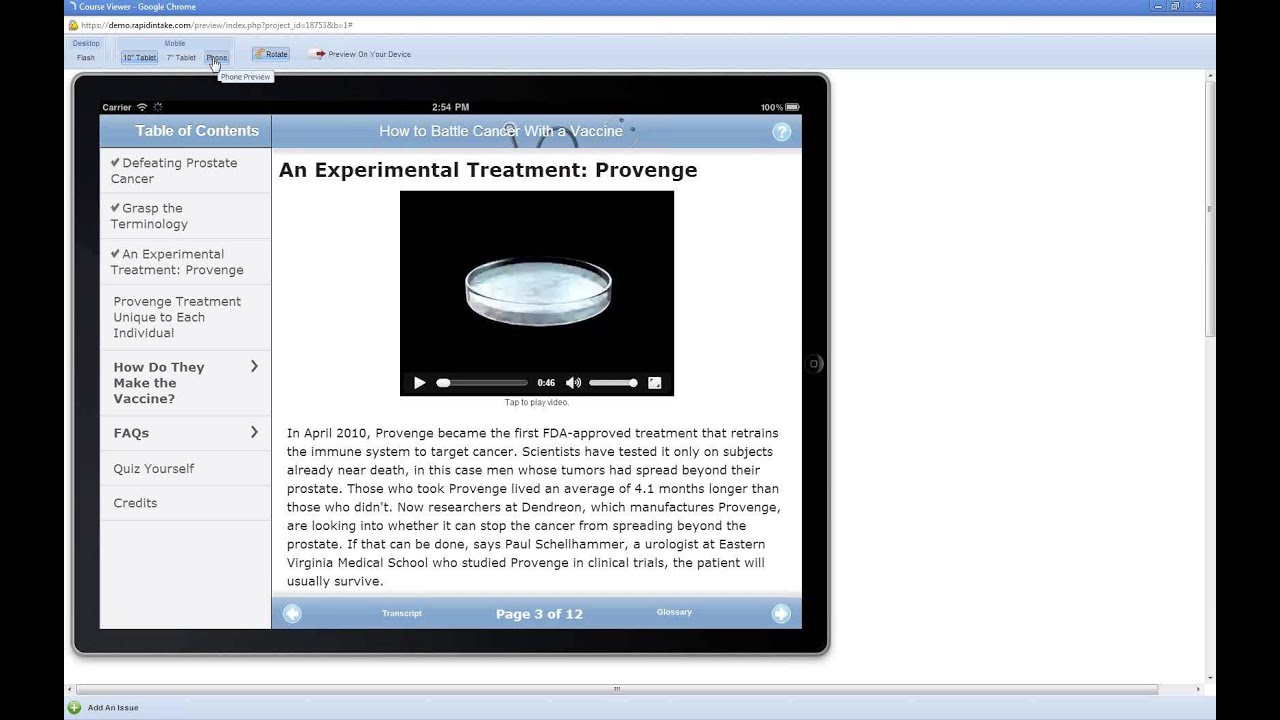This screenshot has height=720, width=1280.
Task: Click the horizontal scrollbar at bottom
Action: pyautogui.click(x=617, y=689)
